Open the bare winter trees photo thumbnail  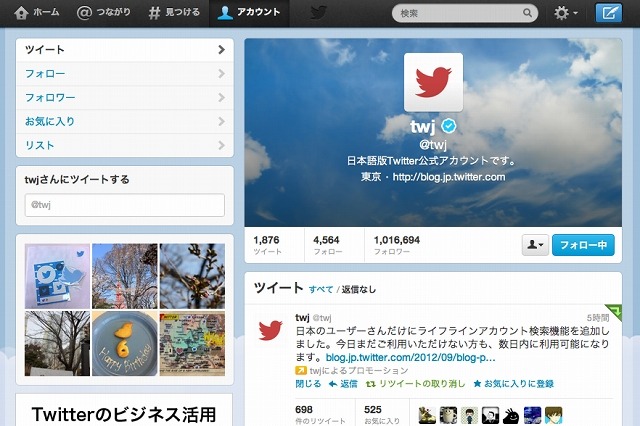(x=57, y=344)
